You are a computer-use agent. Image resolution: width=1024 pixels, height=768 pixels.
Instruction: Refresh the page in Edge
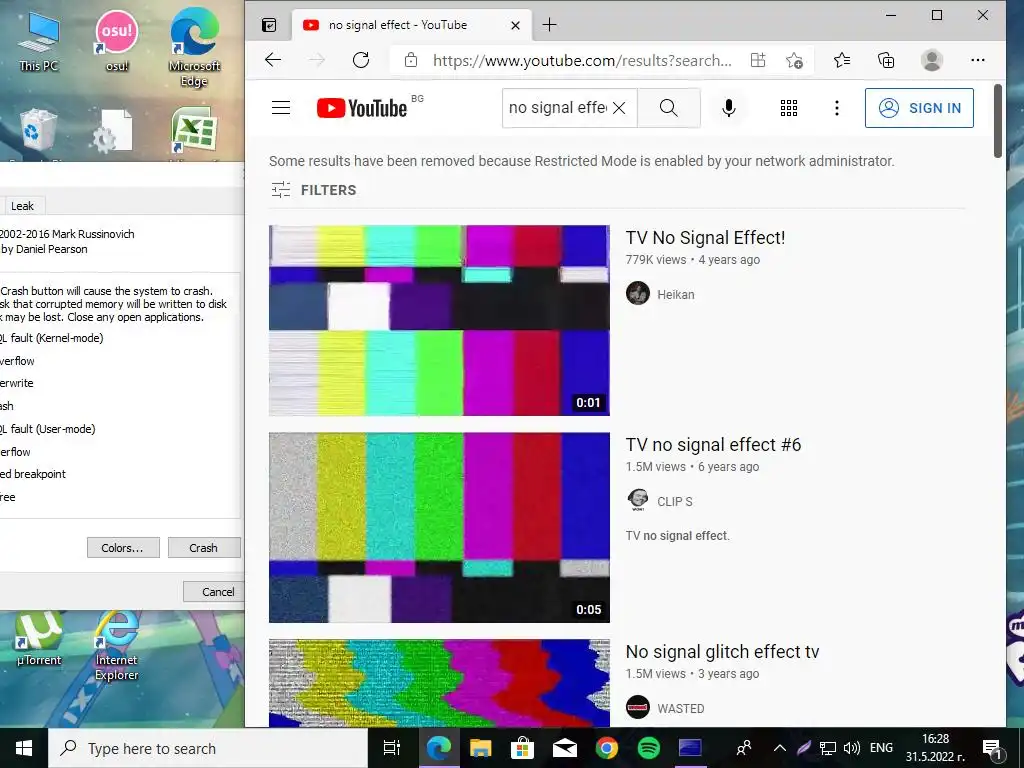tap(361, 60)
